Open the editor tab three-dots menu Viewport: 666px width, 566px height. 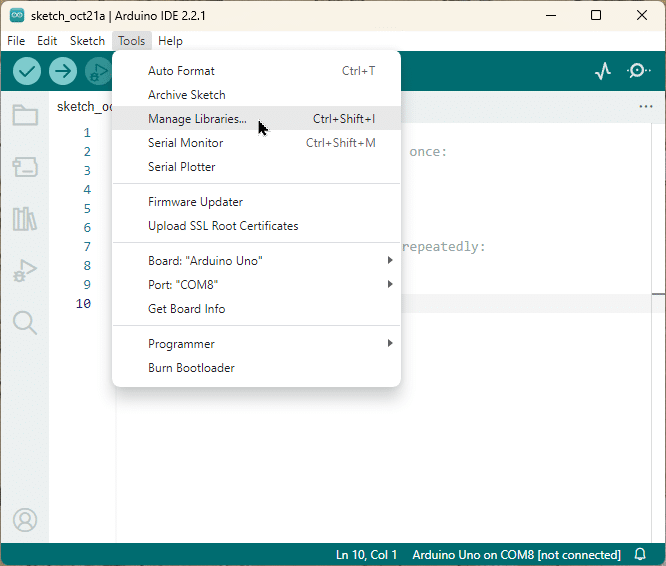(646, 106)
